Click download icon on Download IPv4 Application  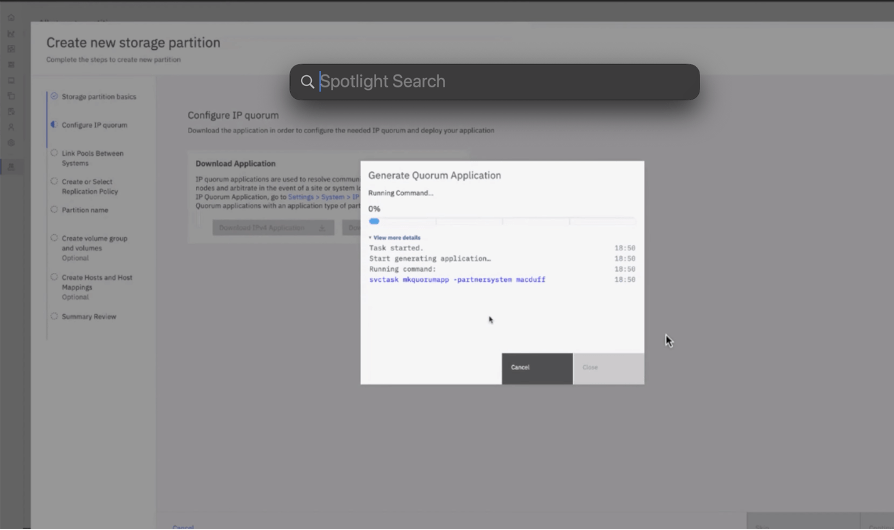click(322, 228)
